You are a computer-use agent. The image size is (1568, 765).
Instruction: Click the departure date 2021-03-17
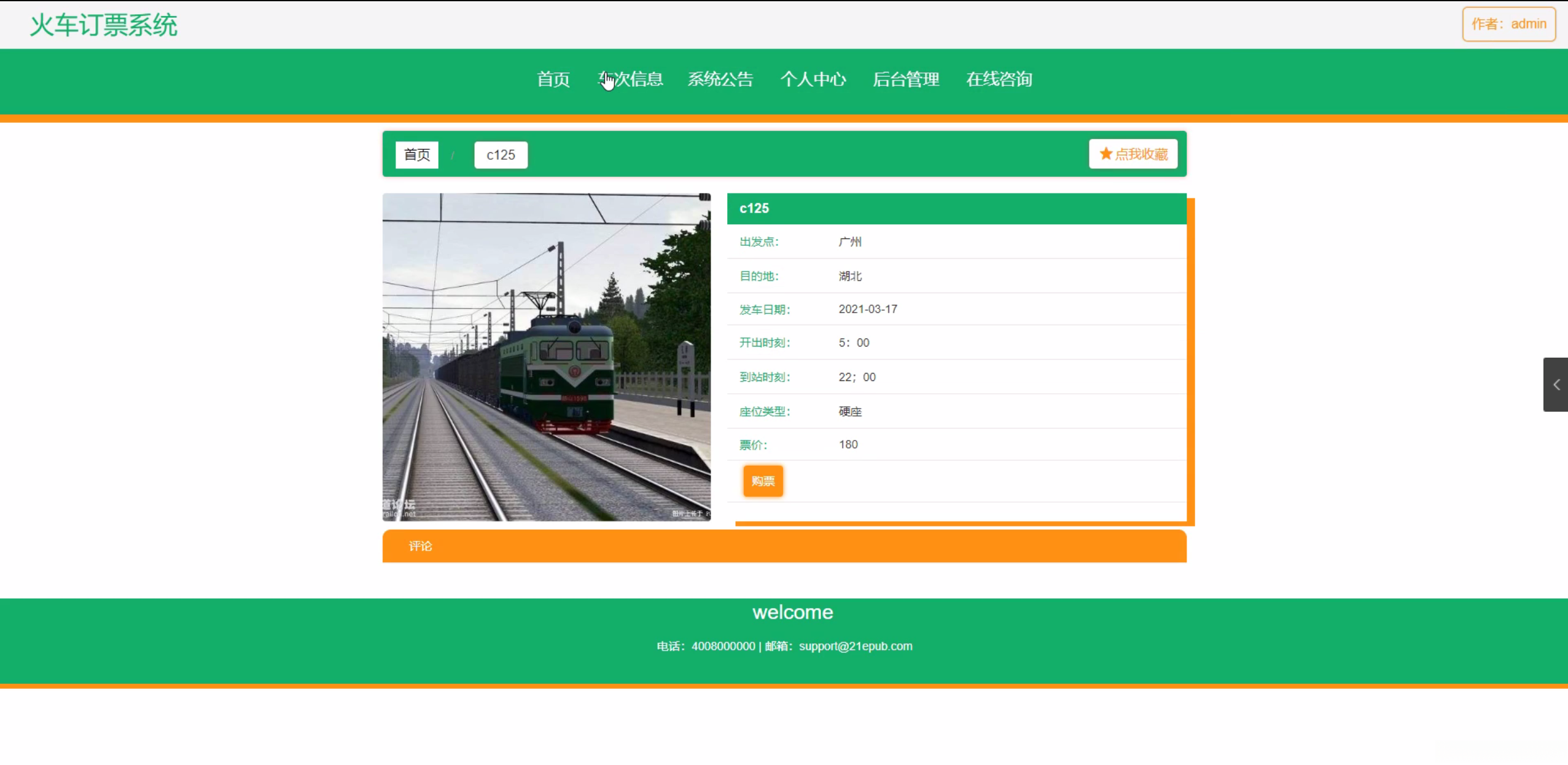pyautogui.click(x=868, y=309)
